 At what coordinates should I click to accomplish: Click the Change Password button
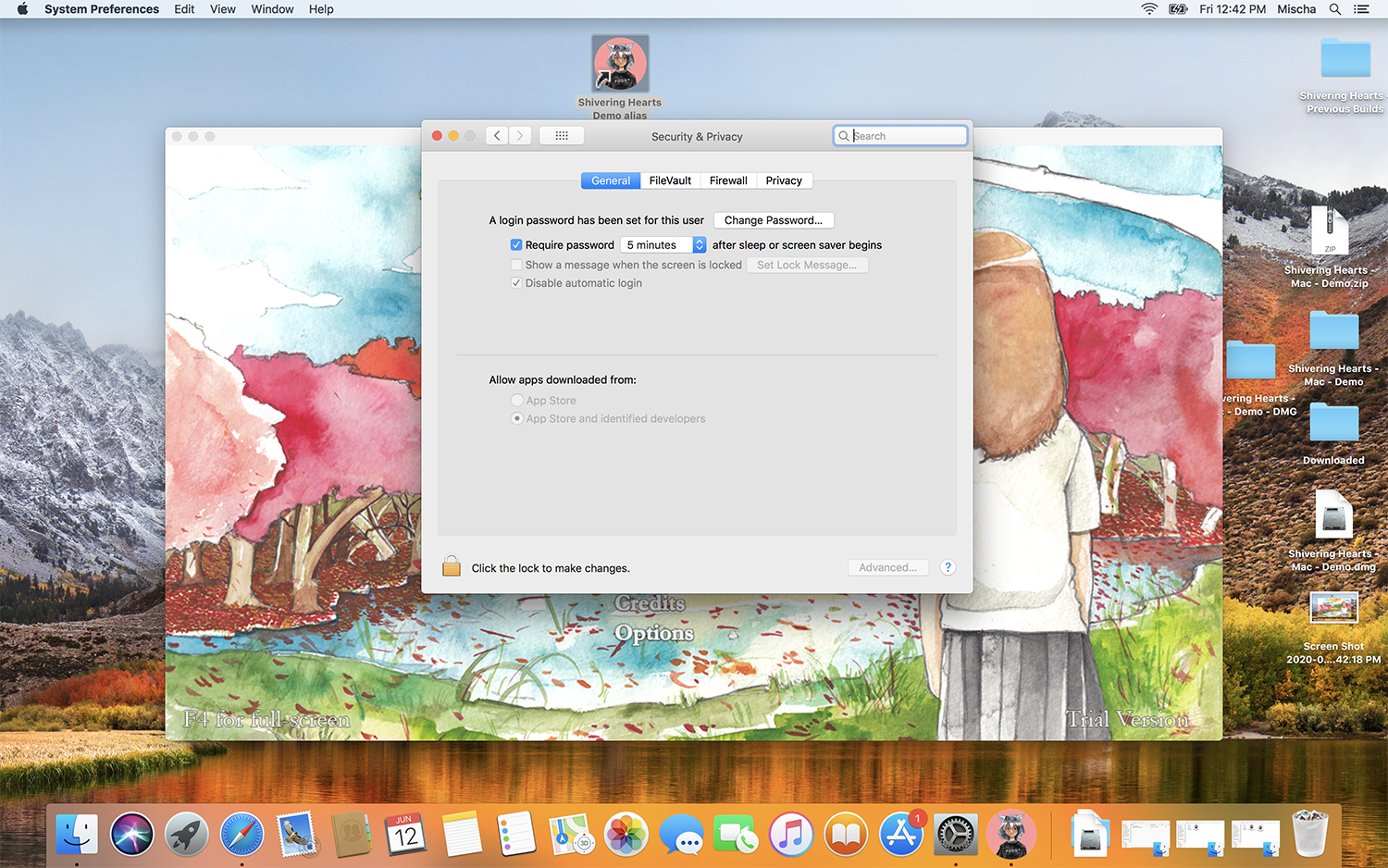point(774,220)
